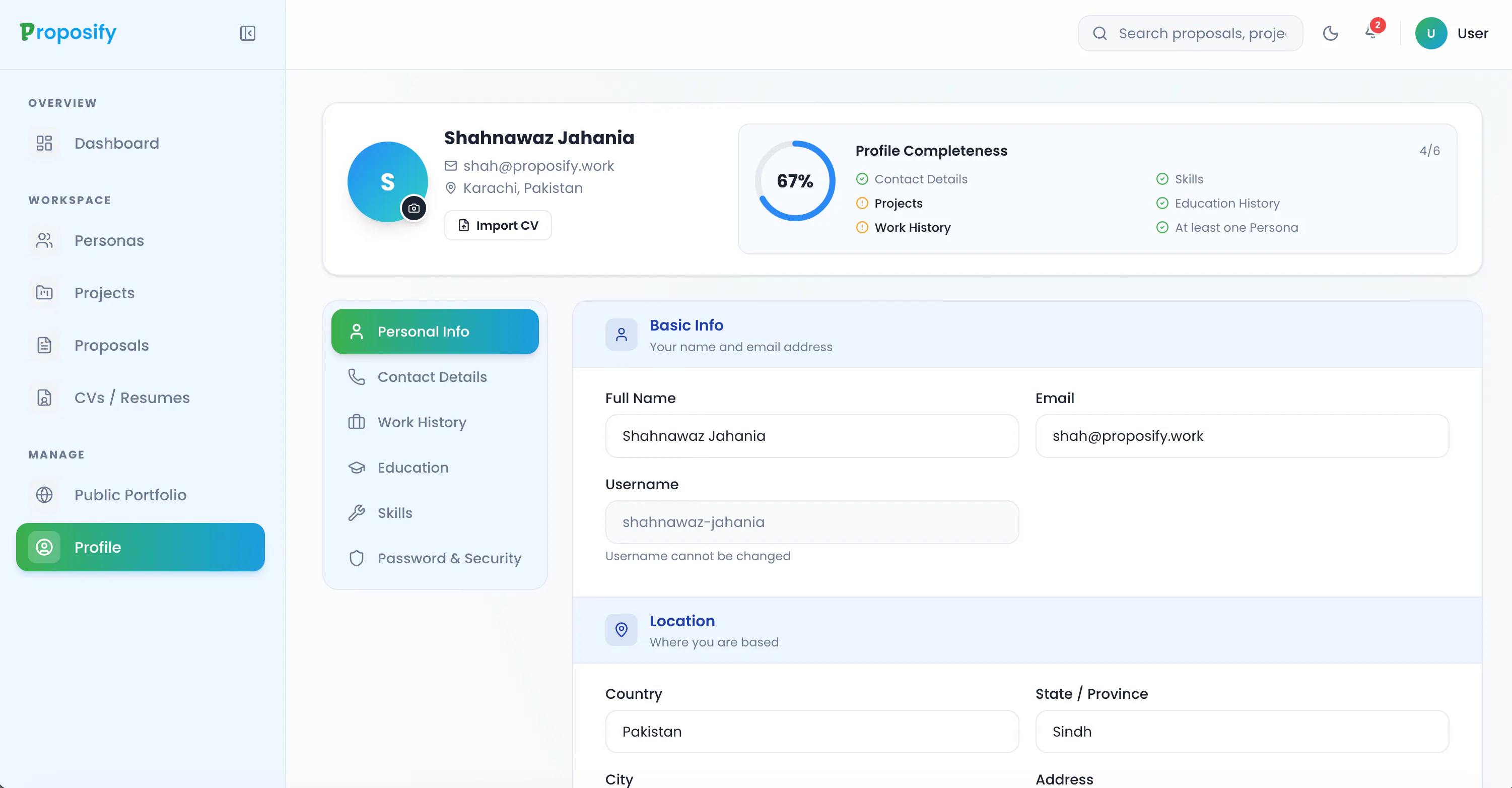Open notifications bell with badge
The height and width of the screenshot is (788, 1512).
tap(1372, 32)
